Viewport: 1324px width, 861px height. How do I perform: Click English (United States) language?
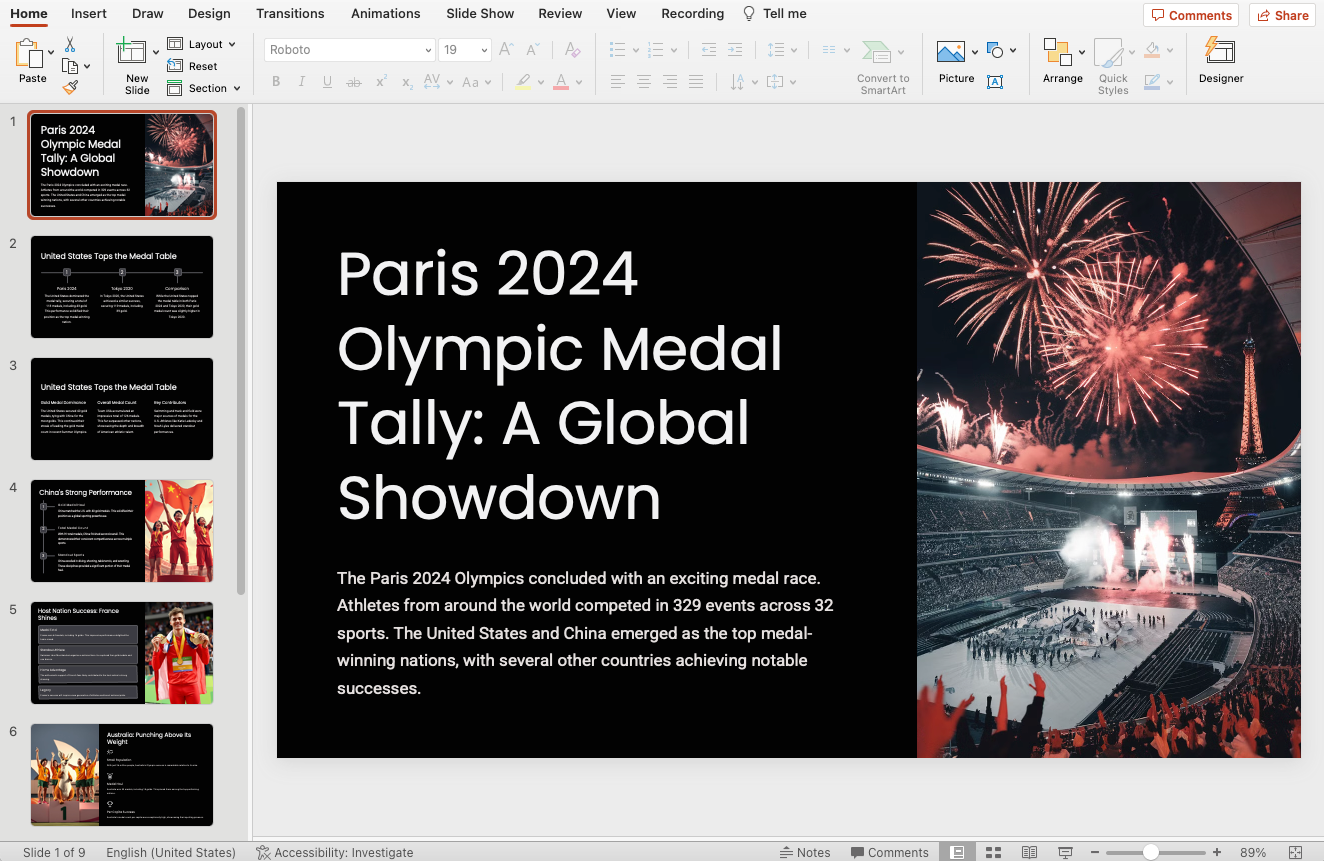pyautogui.click(x=171, y=852)
